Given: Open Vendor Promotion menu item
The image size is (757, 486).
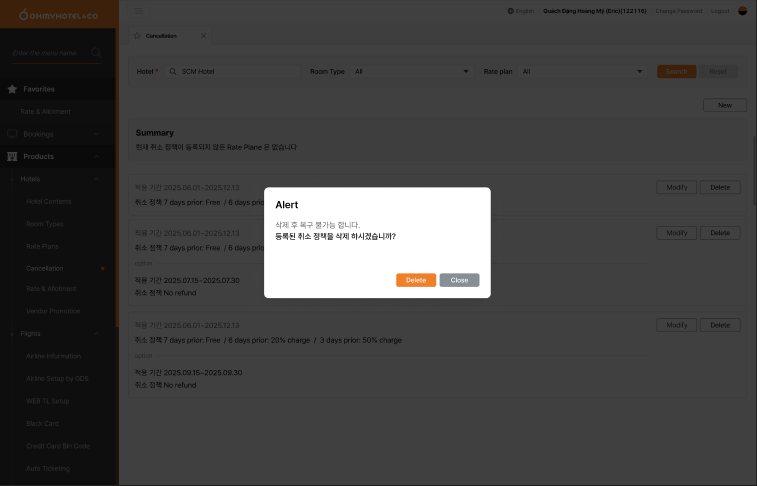Looking at the screenshot, I should point(53,311).
